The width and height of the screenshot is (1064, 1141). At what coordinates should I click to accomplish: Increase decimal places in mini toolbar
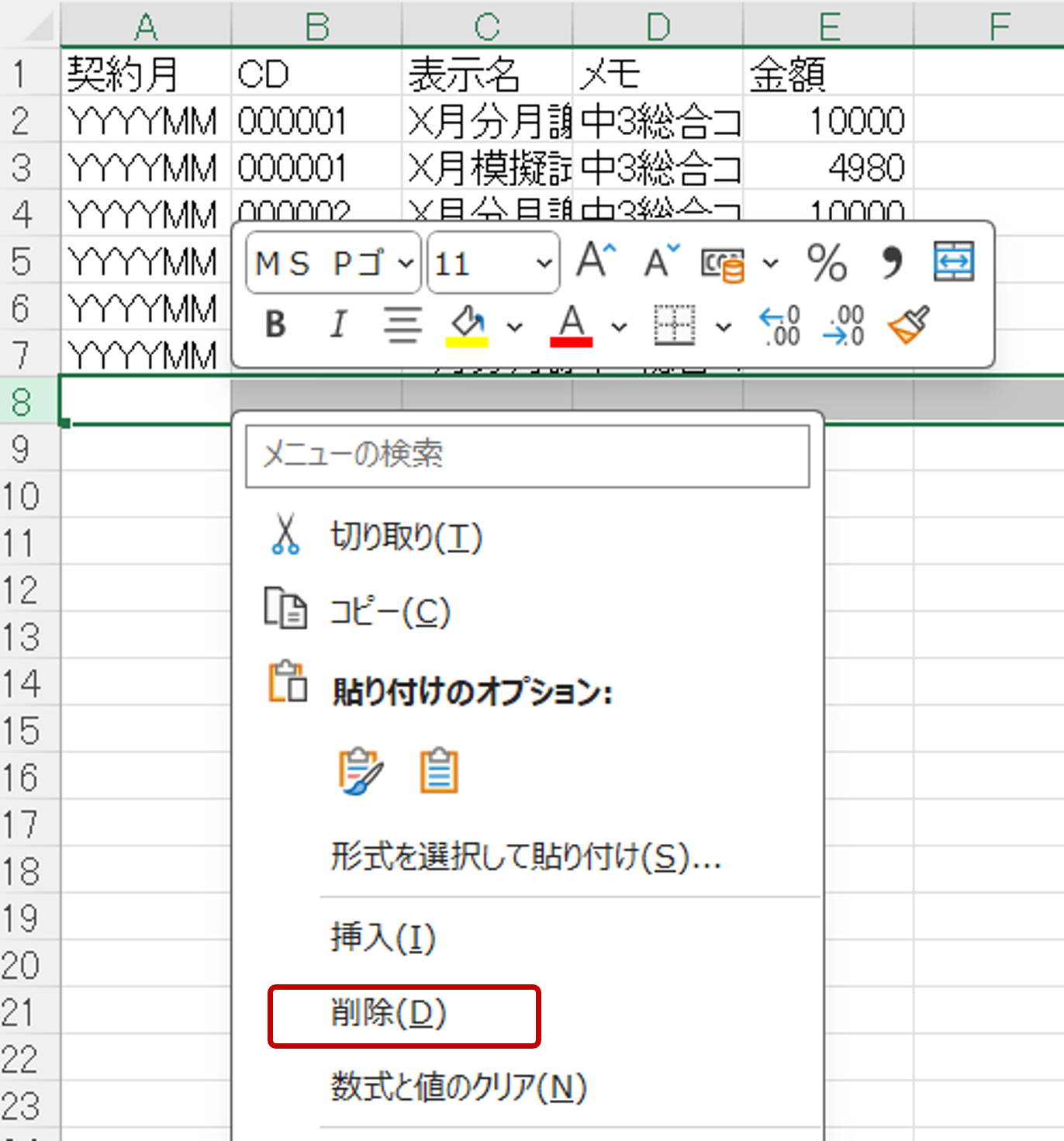tap(779, 325)
